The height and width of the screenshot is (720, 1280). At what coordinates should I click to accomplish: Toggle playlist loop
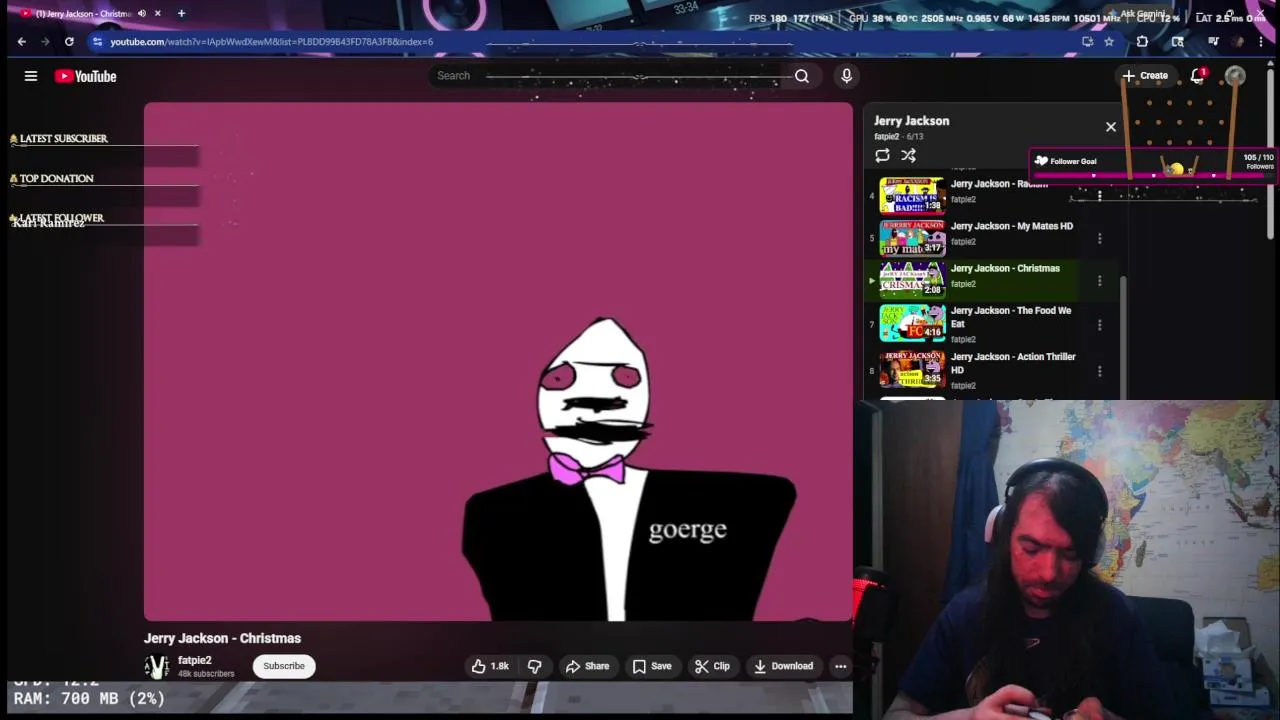(882, 155)
